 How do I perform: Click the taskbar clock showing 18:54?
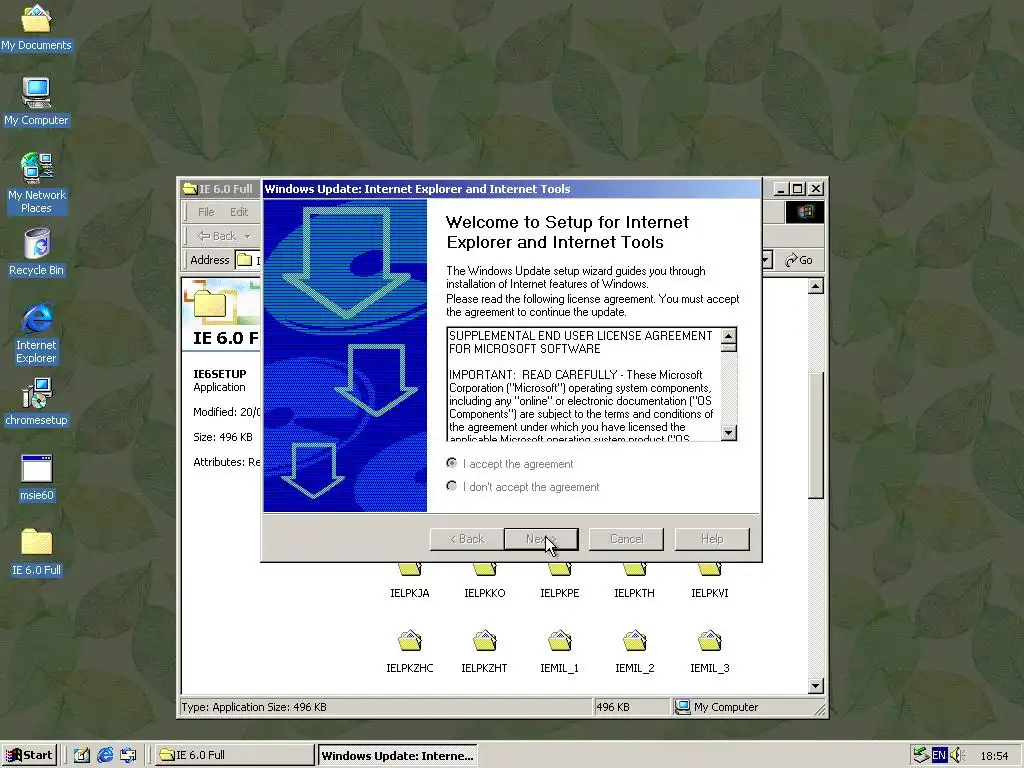994,756
